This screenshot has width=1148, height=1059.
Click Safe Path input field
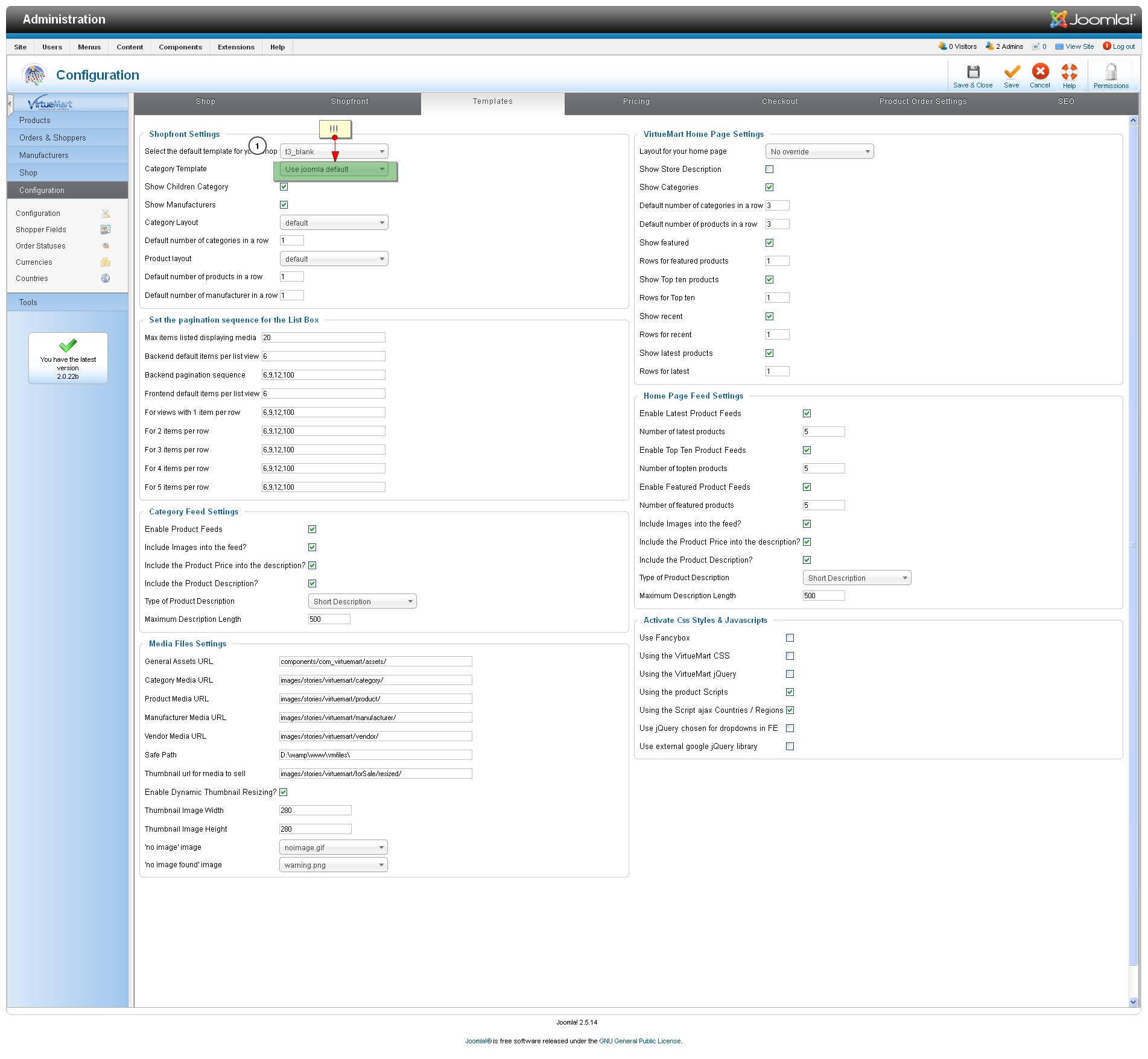pyautogui.click(x=376, y=756)
